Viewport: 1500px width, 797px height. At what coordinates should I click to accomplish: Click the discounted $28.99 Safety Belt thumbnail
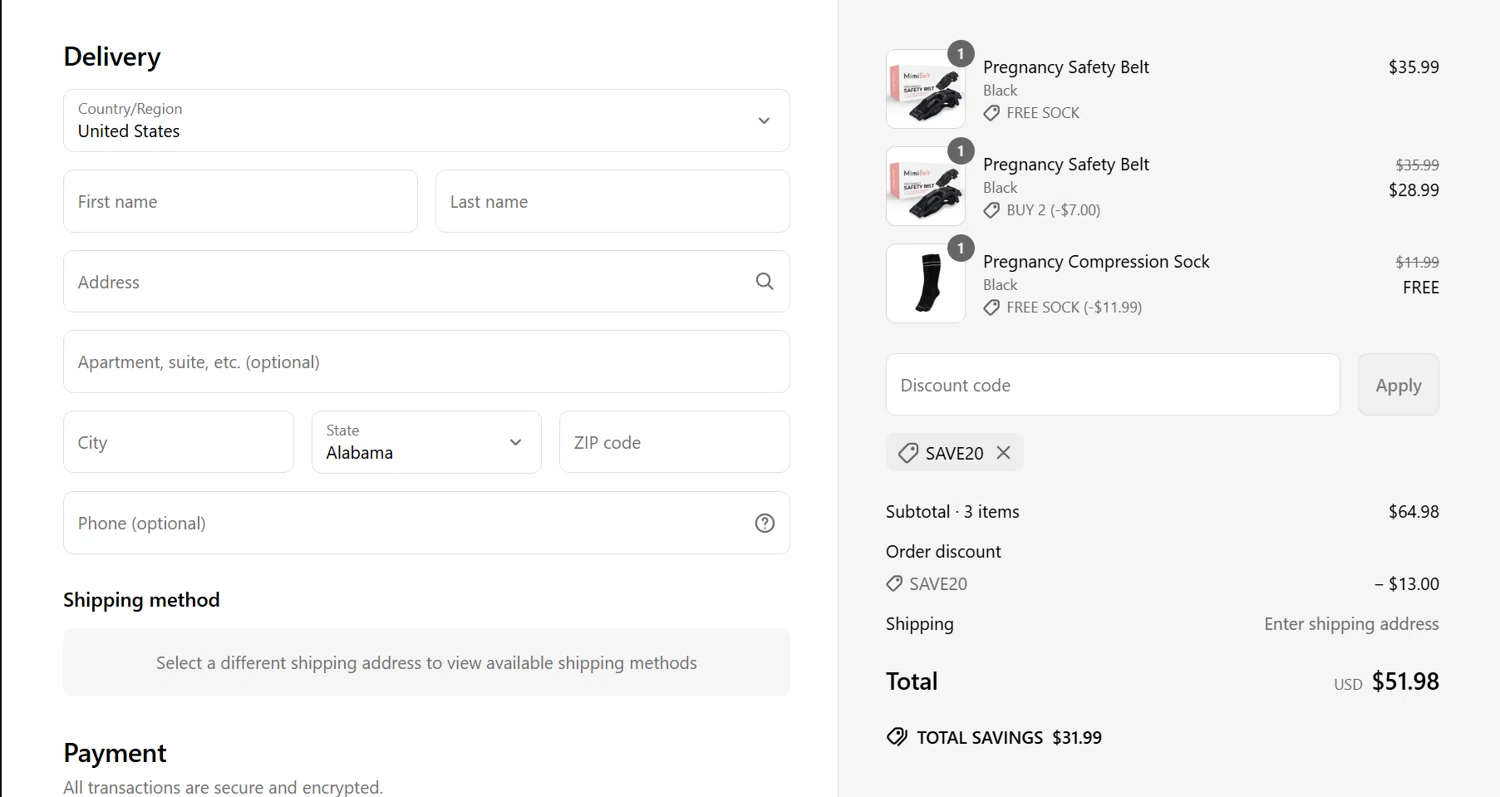(x=925, y=186)
